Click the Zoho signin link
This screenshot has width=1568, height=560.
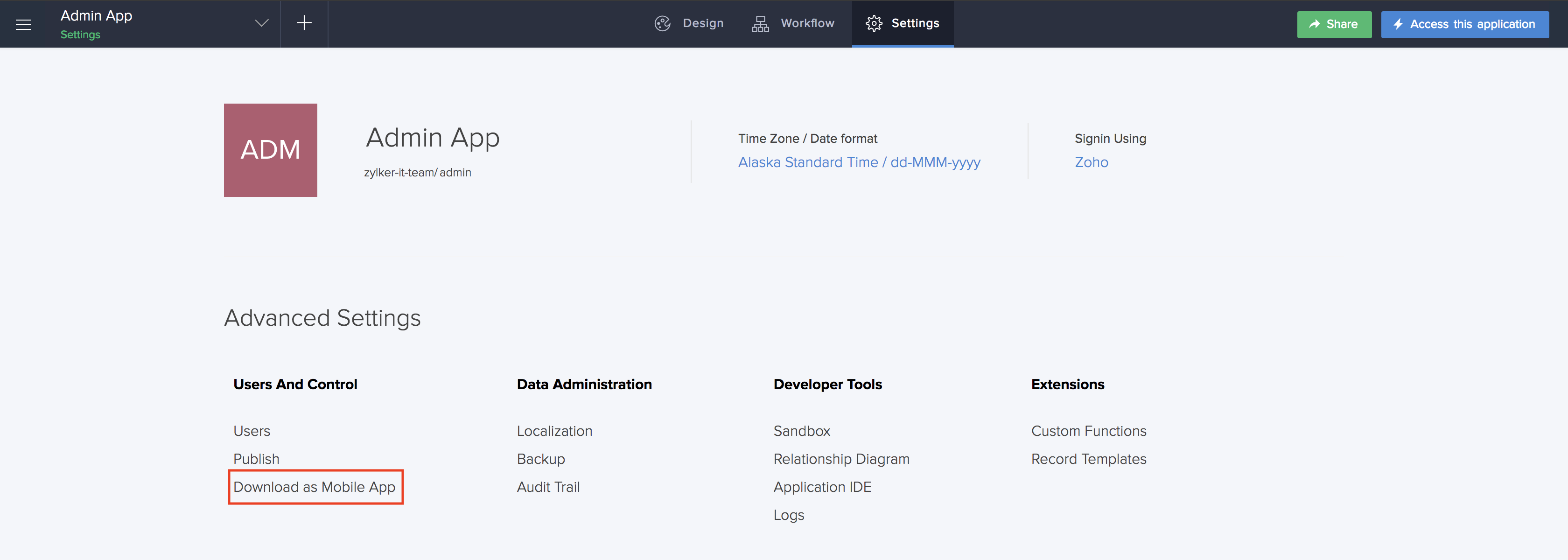click(1091, 162)
